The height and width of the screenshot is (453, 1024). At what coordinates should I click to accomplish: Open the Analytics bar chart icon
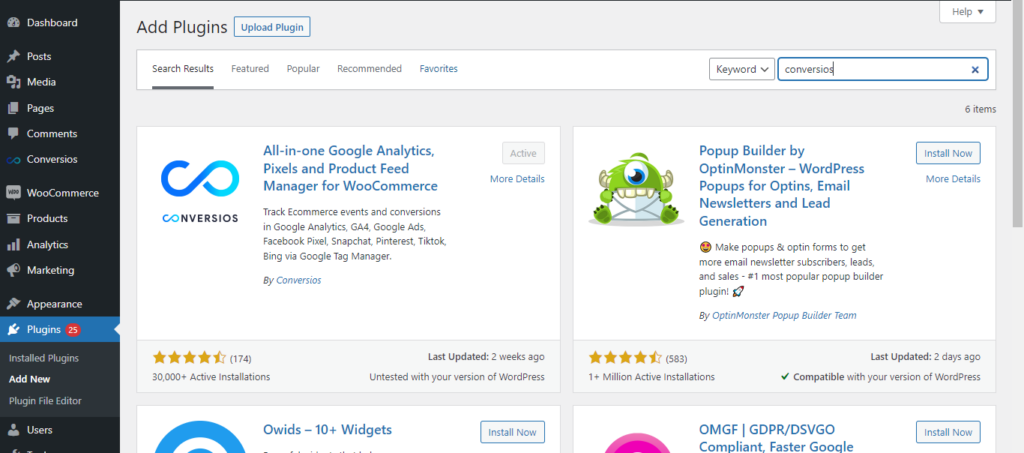pyautogui.click(x=13, y=245)
